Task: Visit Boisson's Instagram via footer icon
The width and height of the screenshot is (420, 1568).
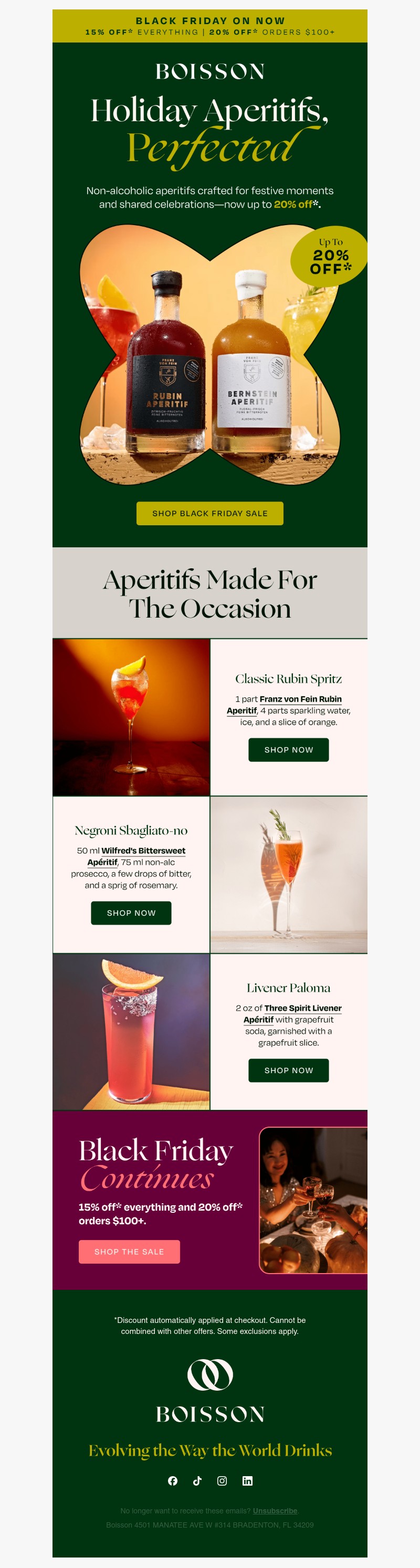Action: [222, 1481]
